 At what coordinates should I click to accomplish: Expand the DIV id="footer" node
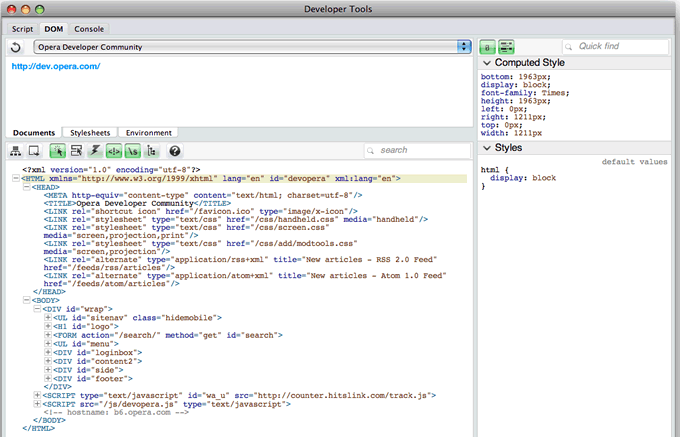tap(48, 378)
